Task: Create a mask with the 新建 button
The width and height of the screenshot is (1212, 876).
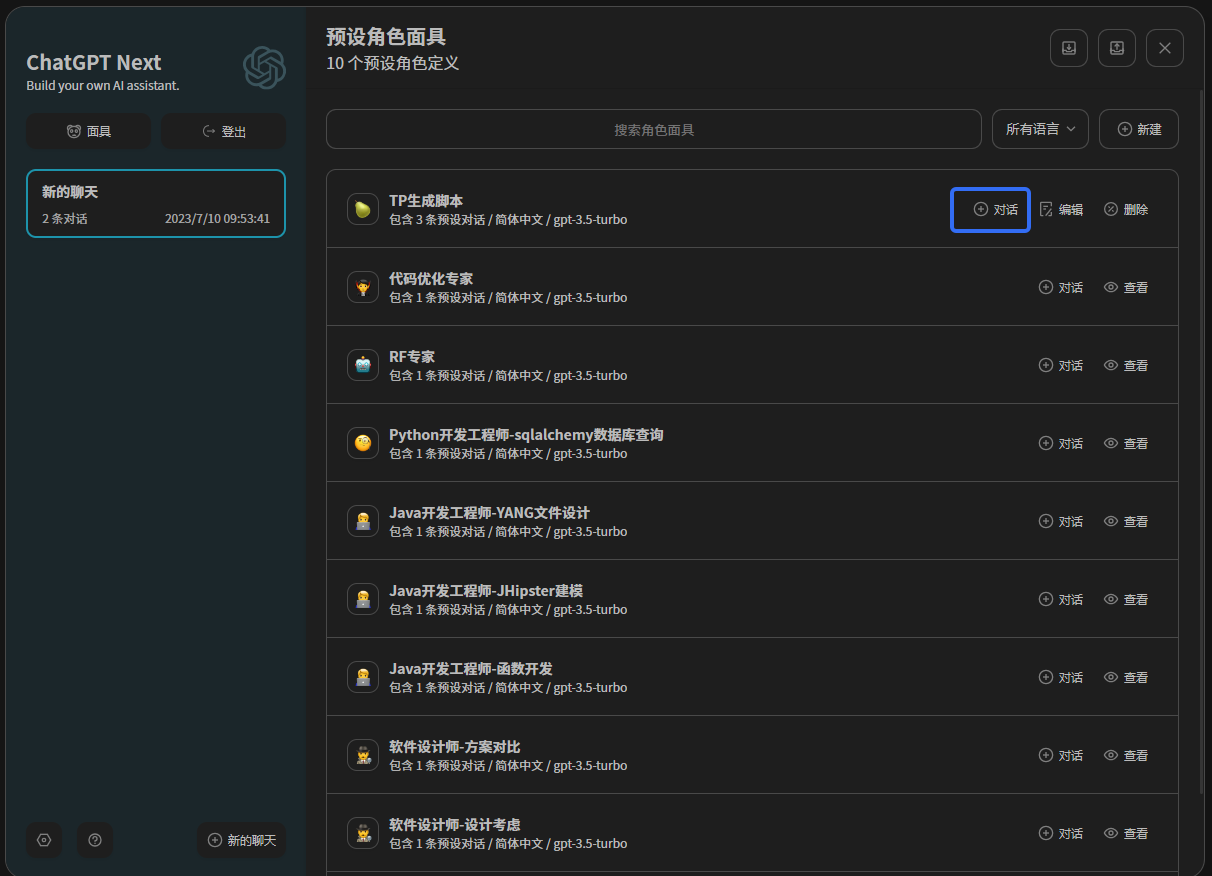Action: click(1138, 129)
